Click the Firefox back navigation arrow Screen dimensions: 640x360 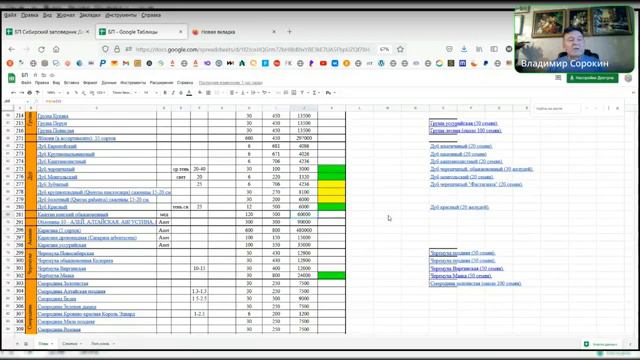click(11, 49)
